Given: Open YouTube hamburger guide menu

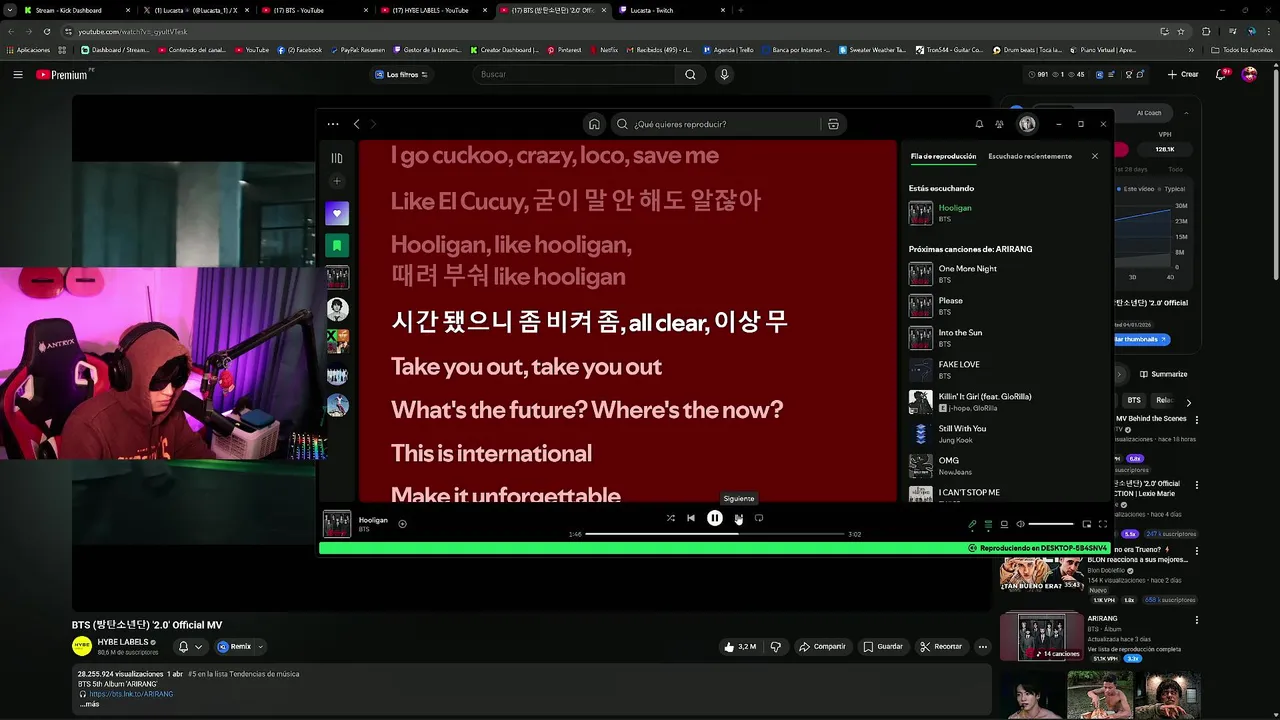Looking at the screenshot, I should pyautogui.click(x=17, y=74).
